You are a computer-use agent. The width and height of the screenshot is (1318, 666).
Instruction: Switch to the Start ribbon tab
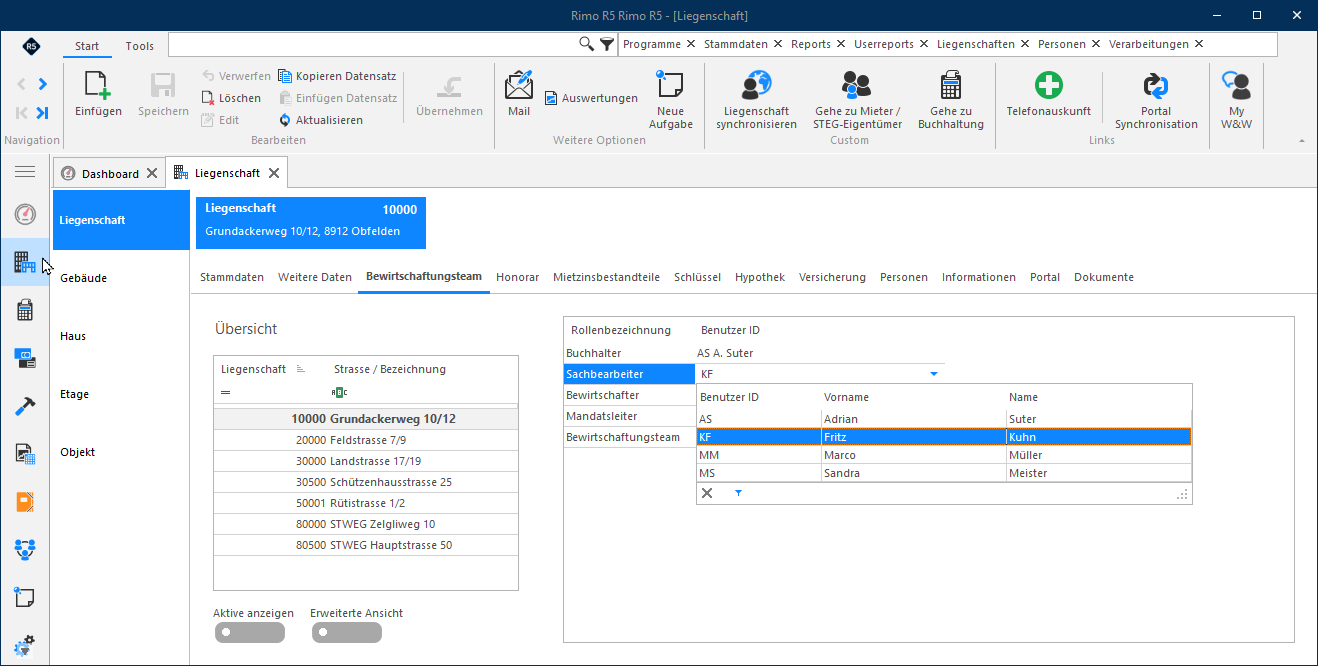click(x=87, y=46)
